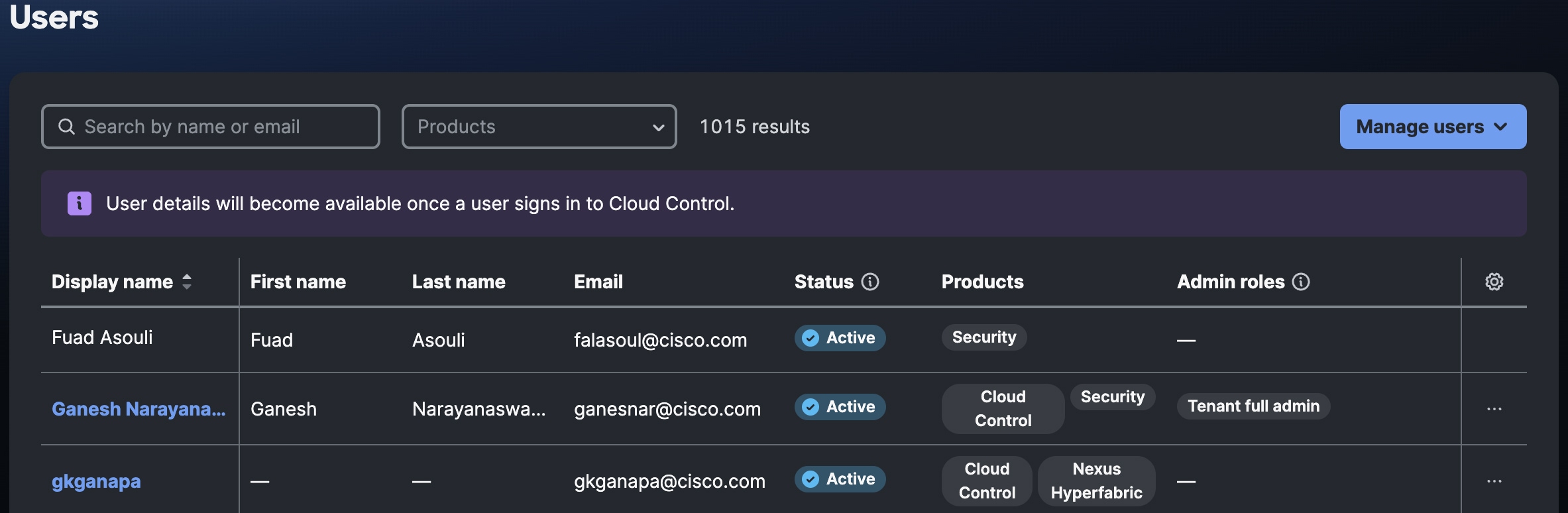Screen dimensions: 1568x513
Task: Open gkganapa user profile link
Action: tap(96, 481)
